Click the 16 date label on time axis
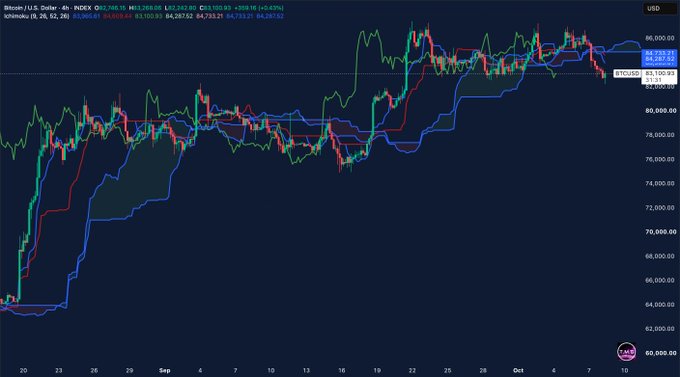Viewport: 680px width, 377px height. point(342,370)
